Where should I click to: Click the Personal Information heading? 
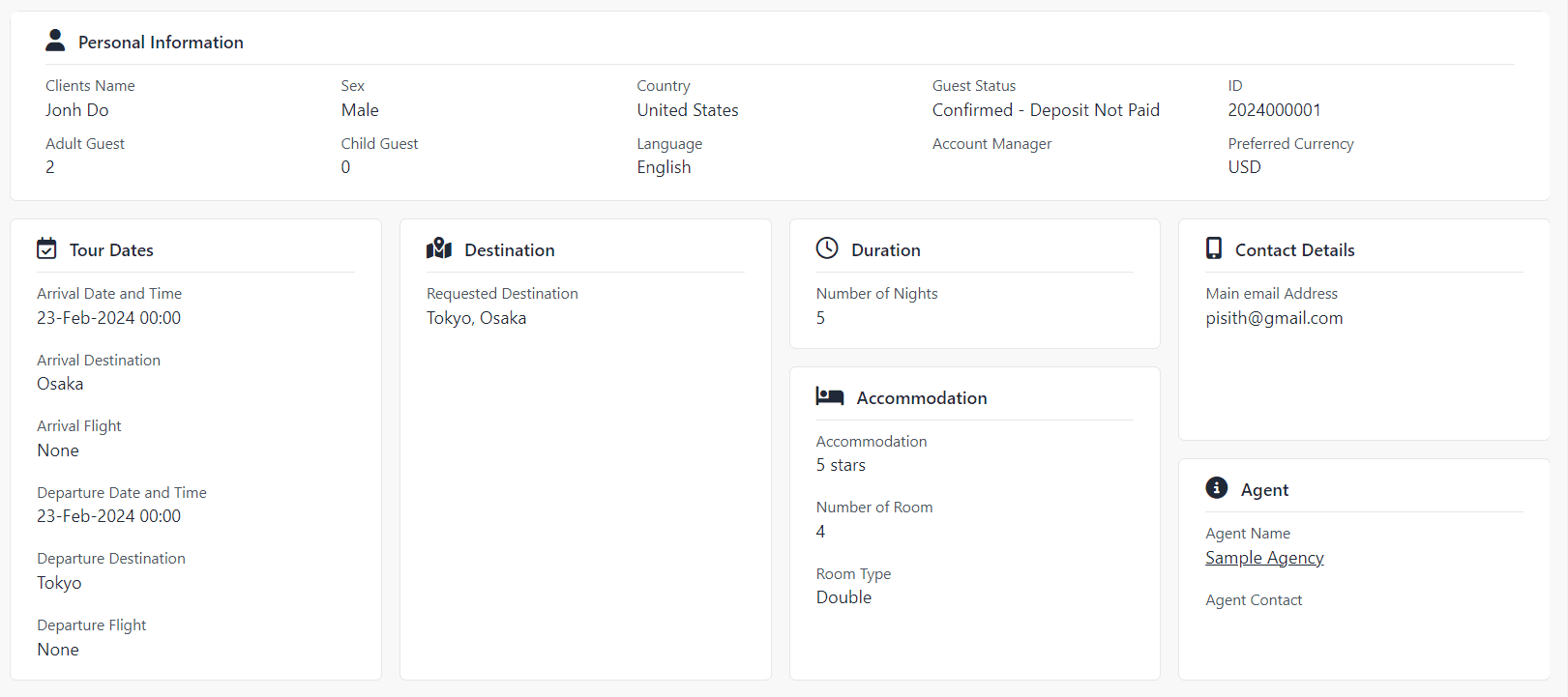click(161, 43)
